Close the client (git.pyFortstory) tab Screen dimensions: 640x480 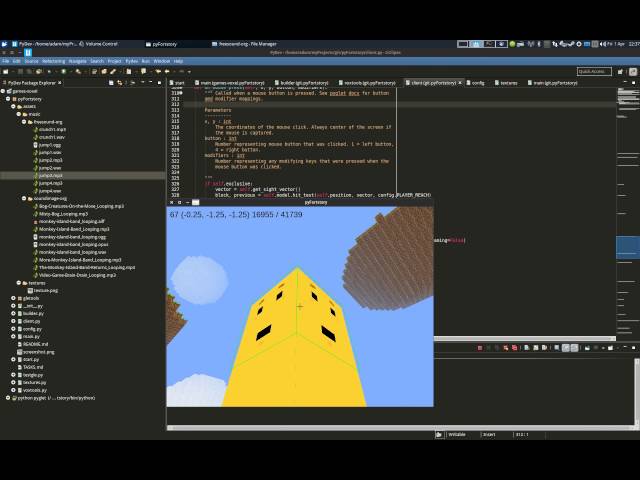[x=460, y=83]
